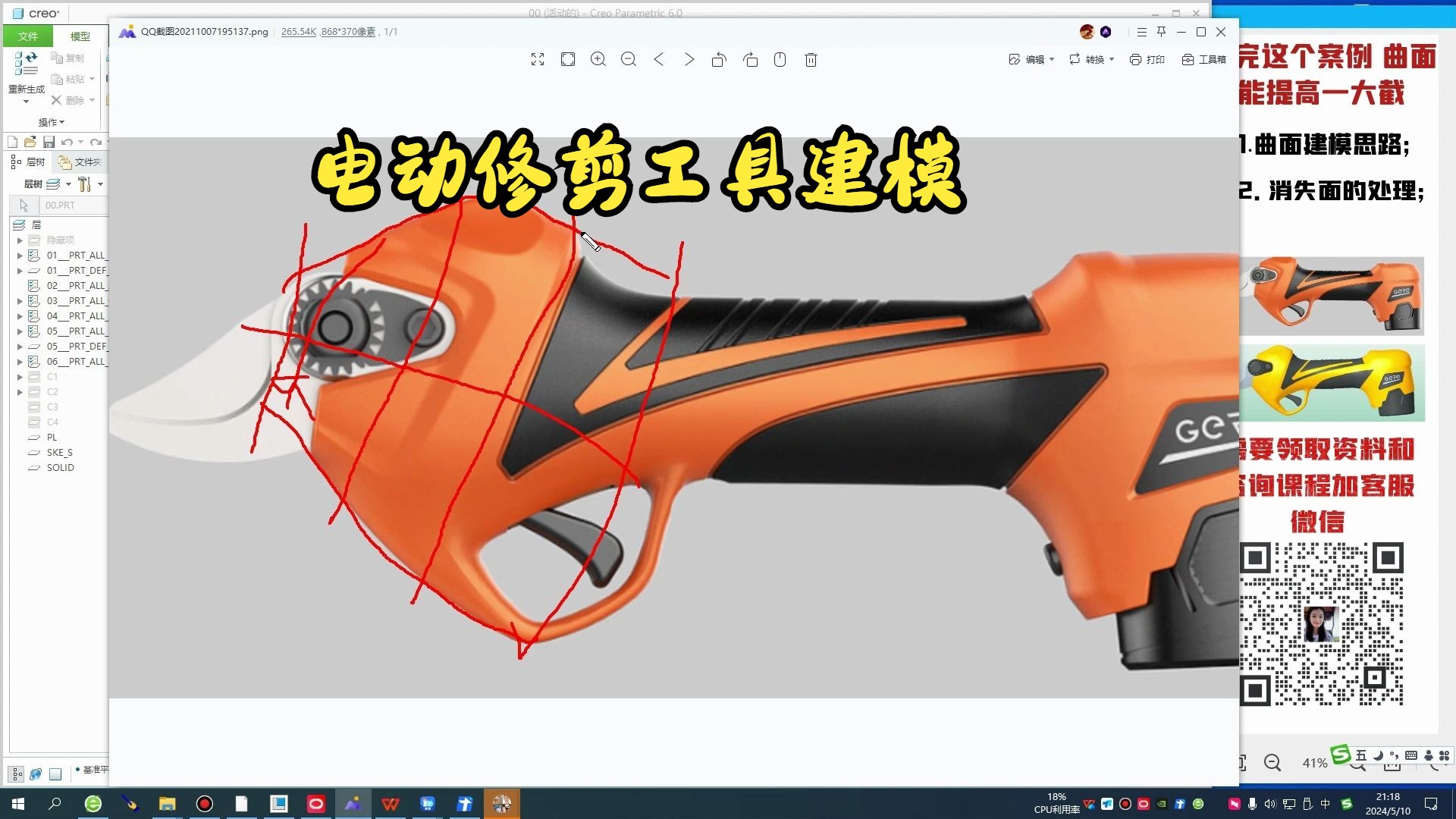The width and height of the screenshot is (1456, 819).
Task: Click the yellow shears thumbnail in right window
Action: click(x=1332, y=383)
